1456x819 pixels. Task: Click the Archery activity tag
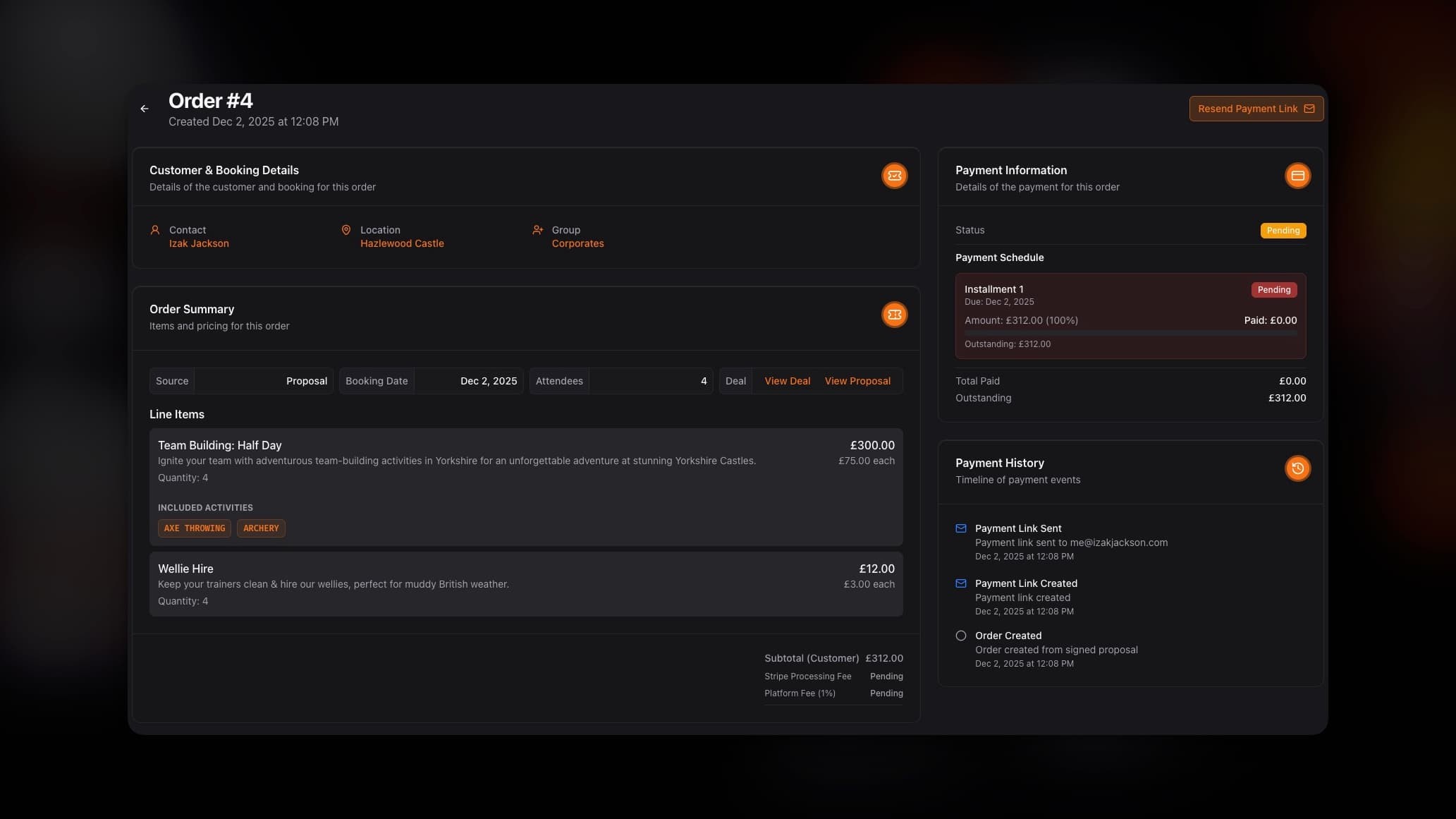[x=261, y=528]
